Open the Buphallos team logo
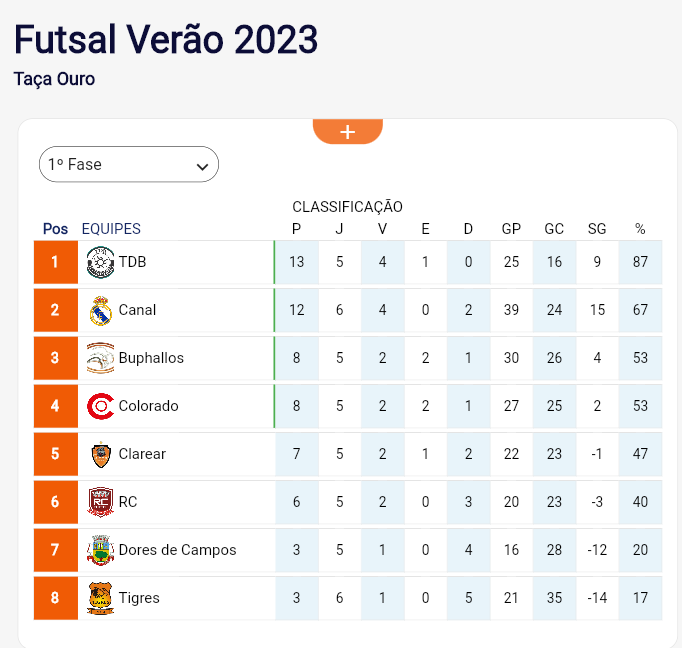Viewport: 682px width, 648px height. 100,358
